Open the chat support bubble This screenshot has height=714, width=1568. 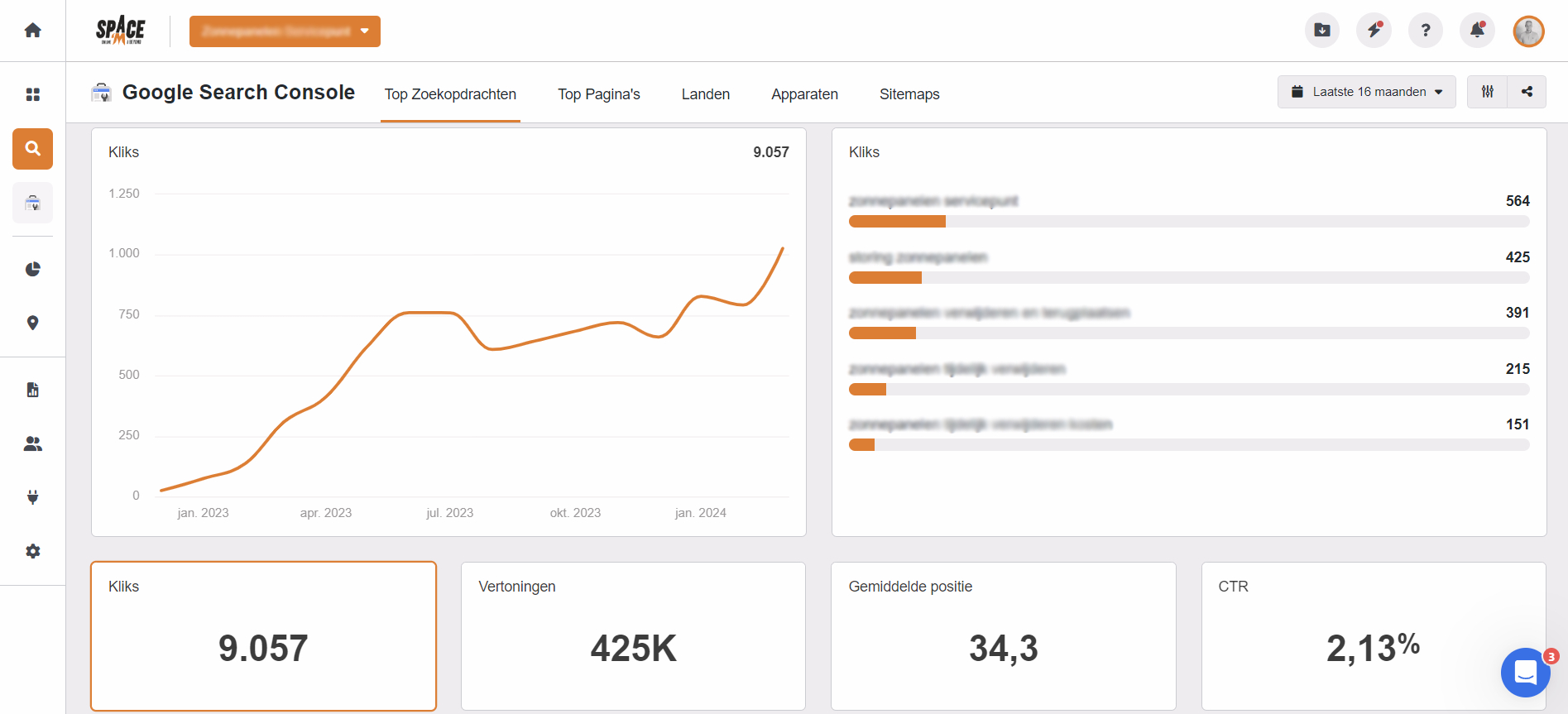point(1526,673)
